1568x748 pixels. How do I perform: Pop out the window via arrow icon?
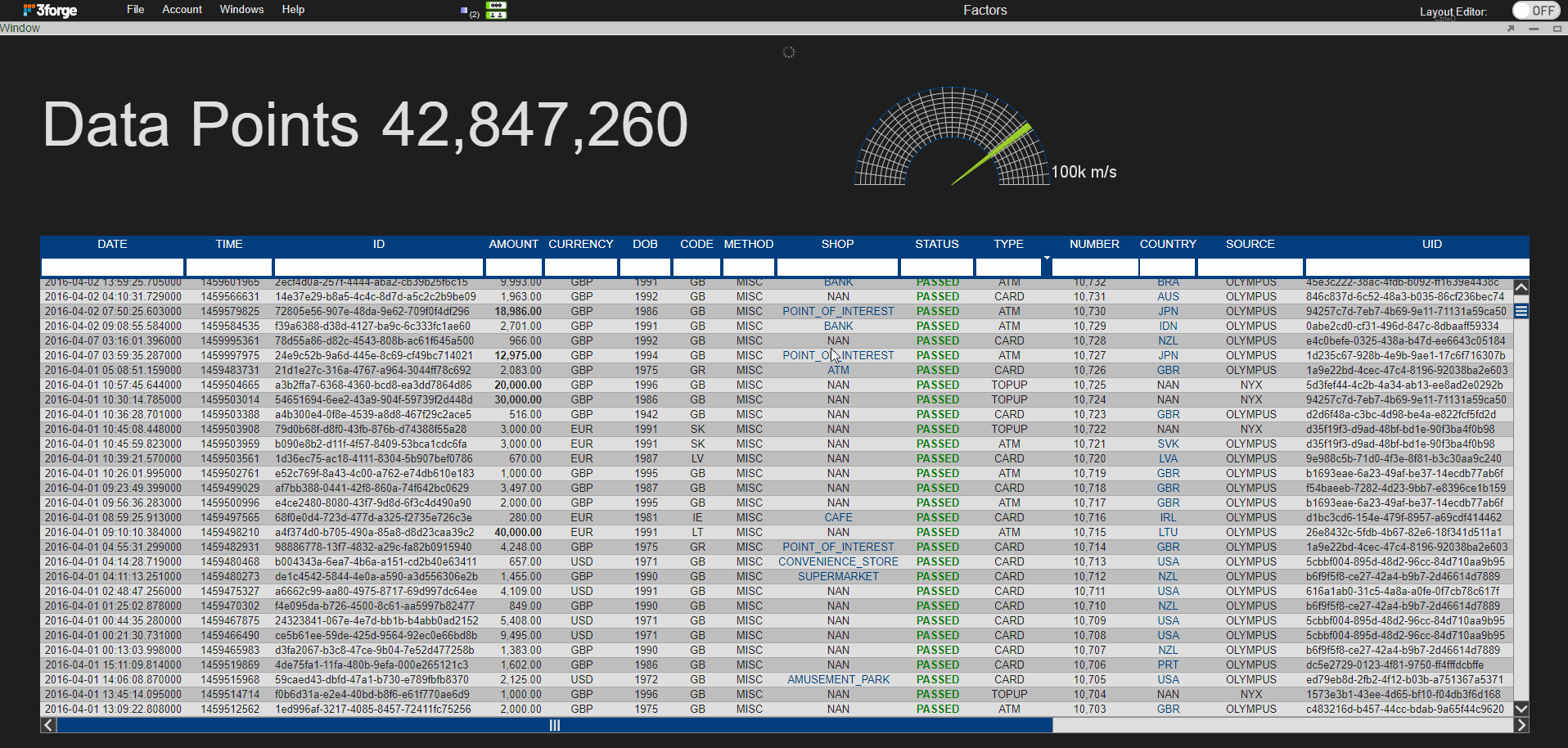(1511, 29)
